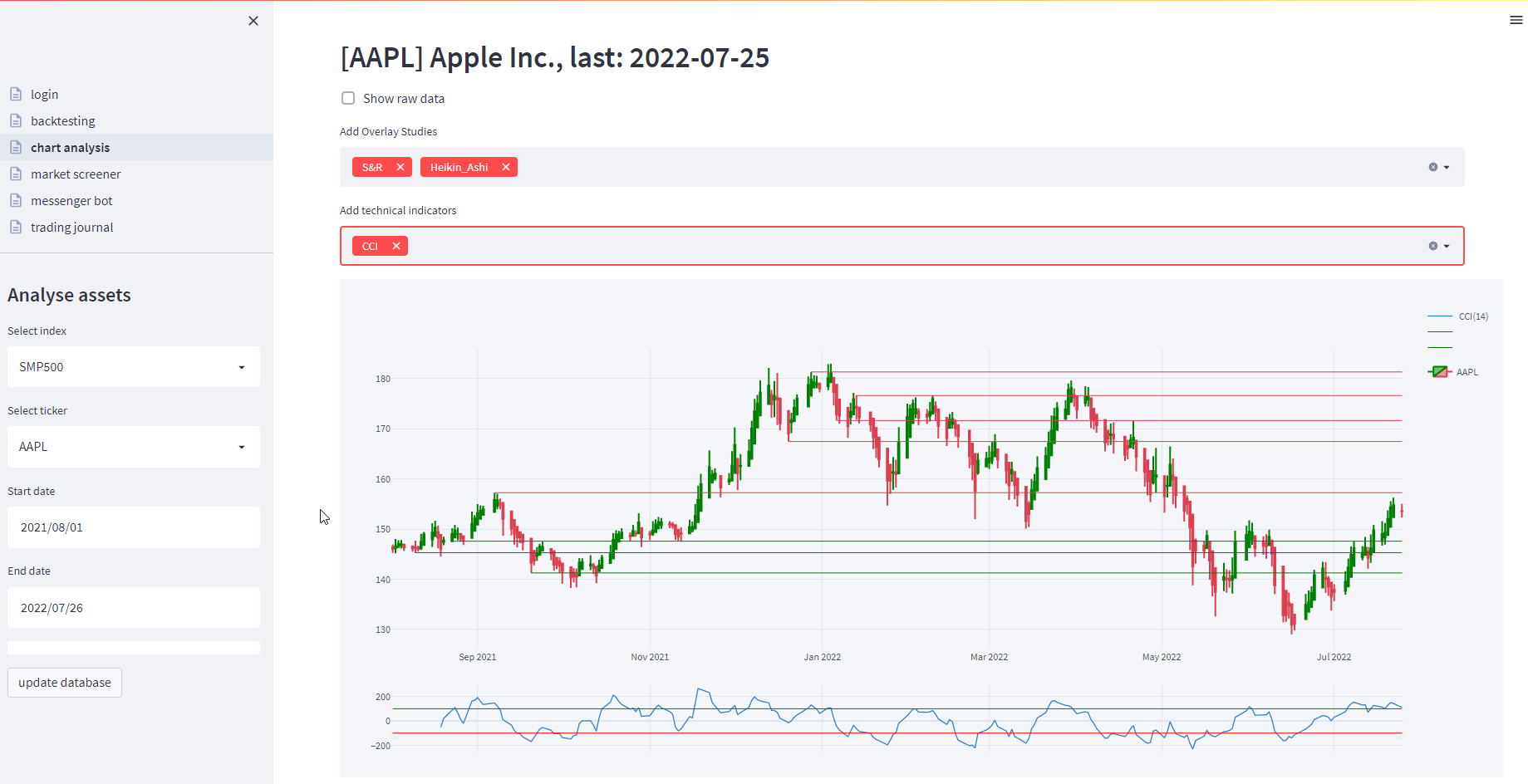Toggle the CCI(14) legend entry
1528x784 pixels.
[1458, 316]
